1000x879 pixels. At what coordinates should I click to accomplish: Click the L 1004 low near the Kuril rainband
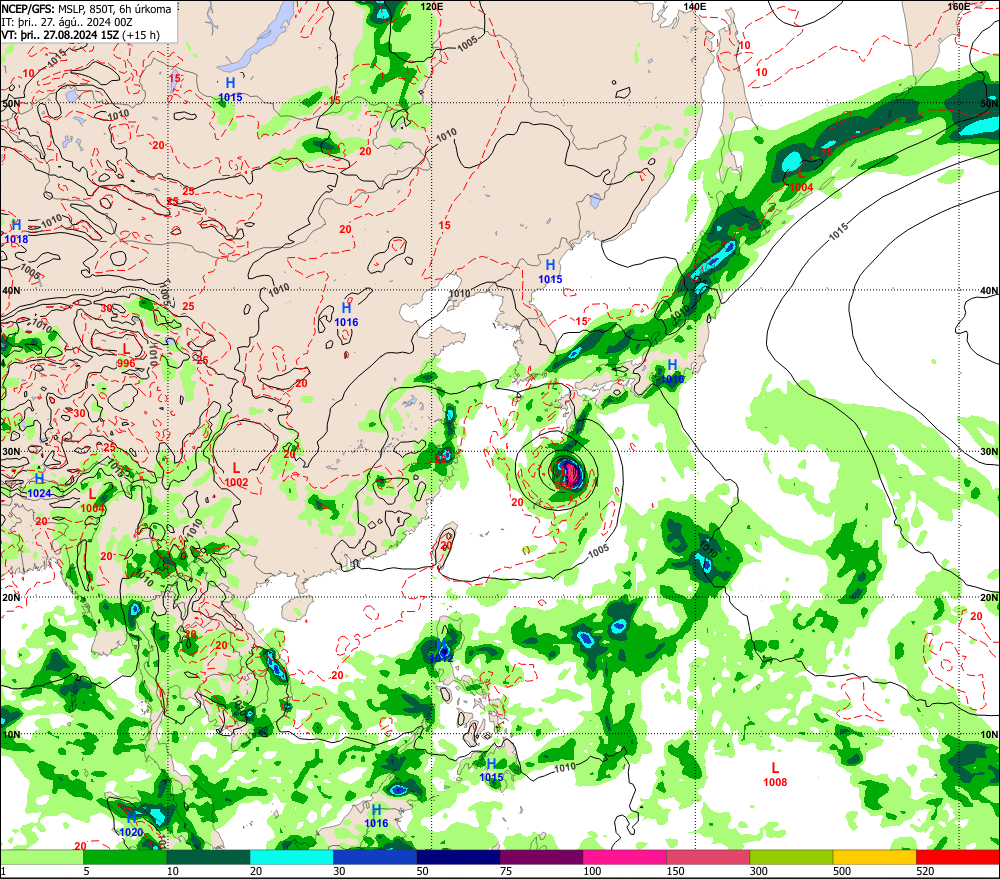[x=801, y=180]
